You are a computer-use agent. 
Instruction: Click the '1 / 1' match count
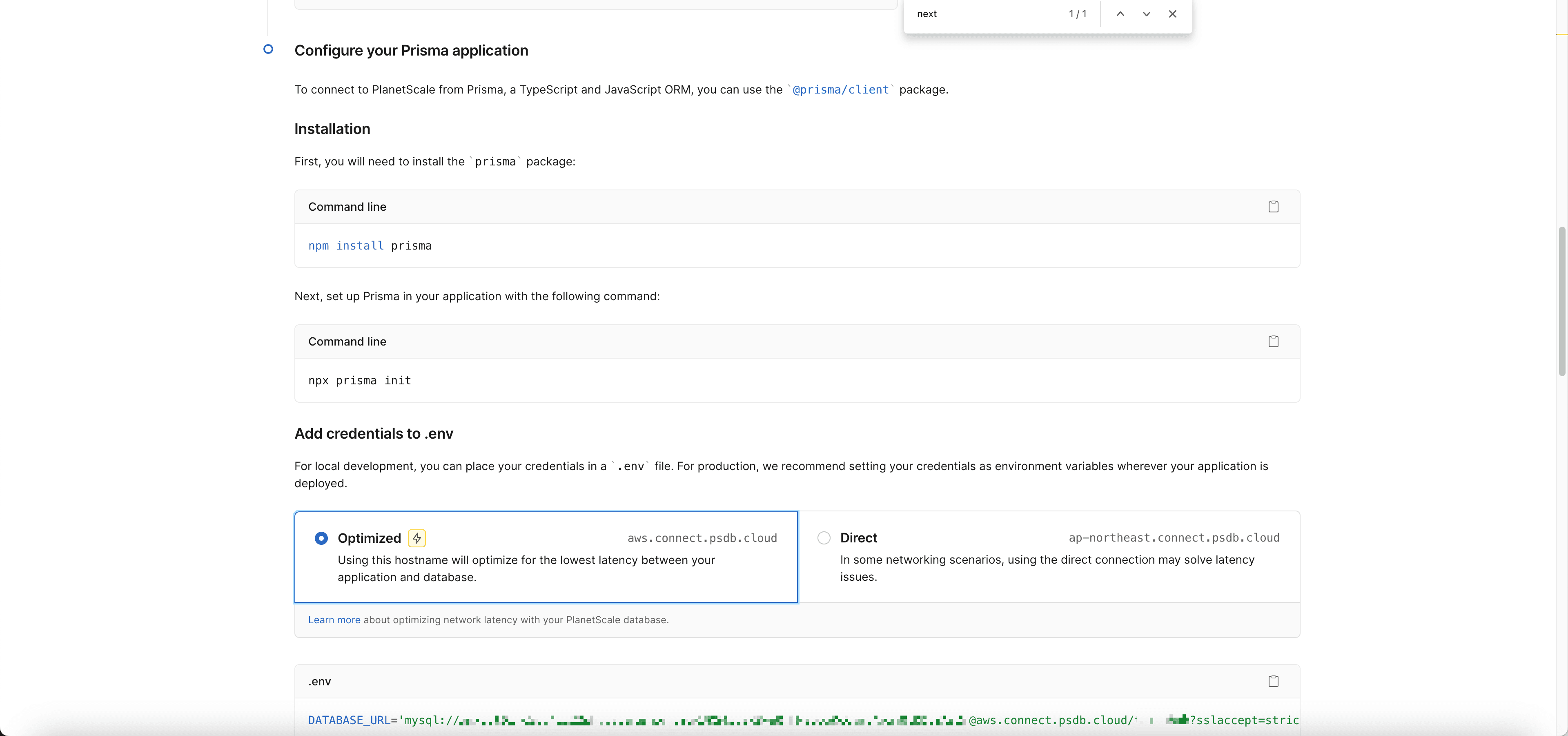(x=1078, y=14)
